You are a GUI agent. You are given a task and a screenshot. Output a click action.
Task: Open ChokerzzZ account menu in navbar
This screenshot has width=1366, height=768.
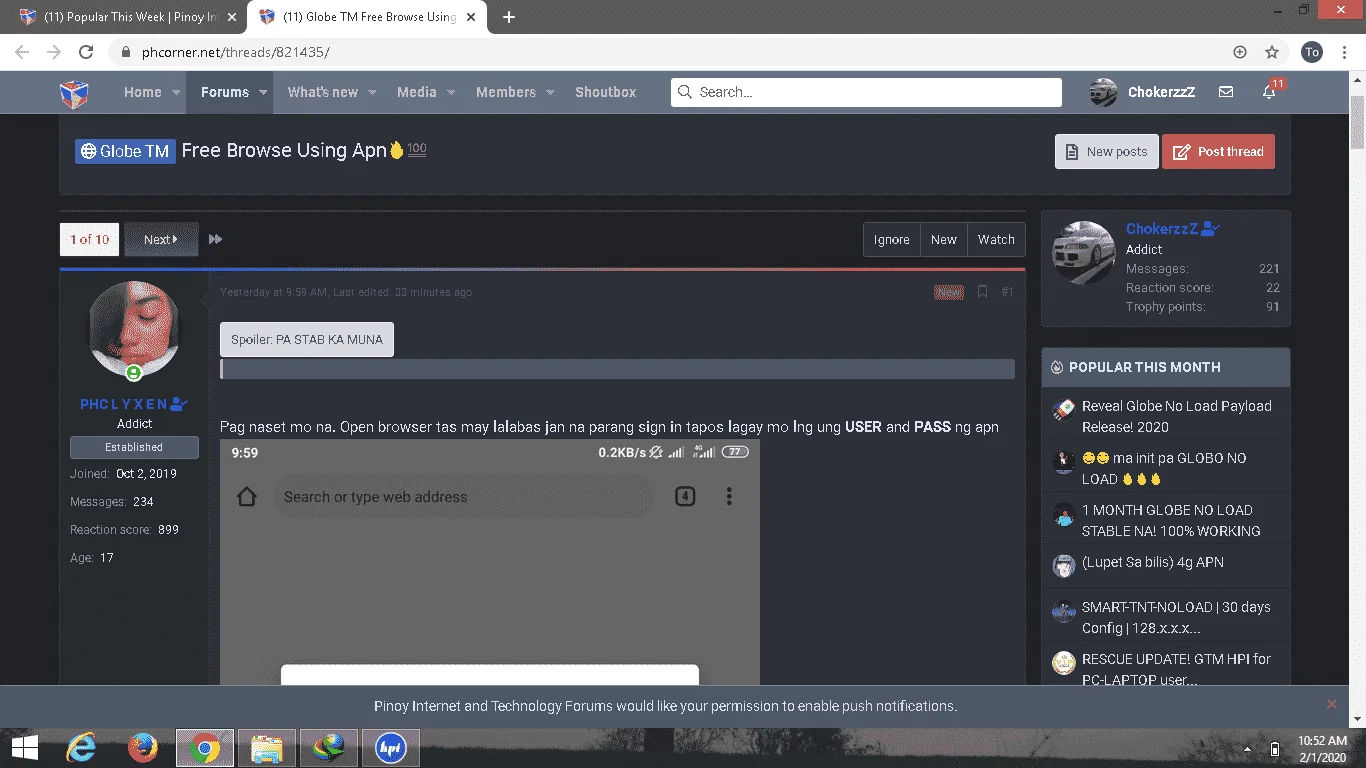[x=1141, y=92]
